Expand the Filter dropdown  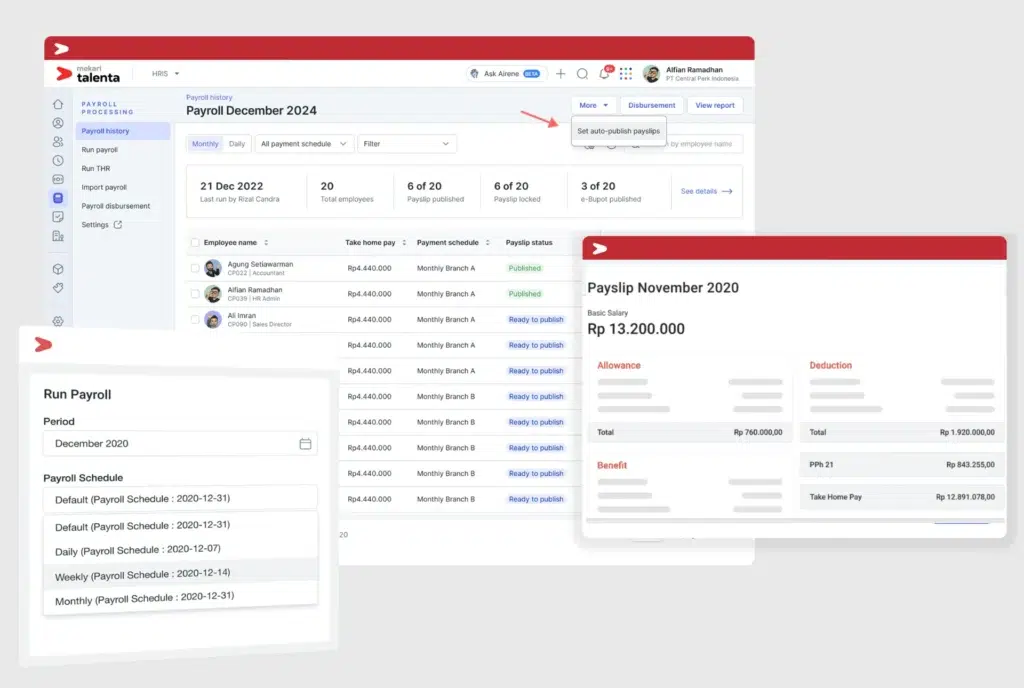pos(407,143)
